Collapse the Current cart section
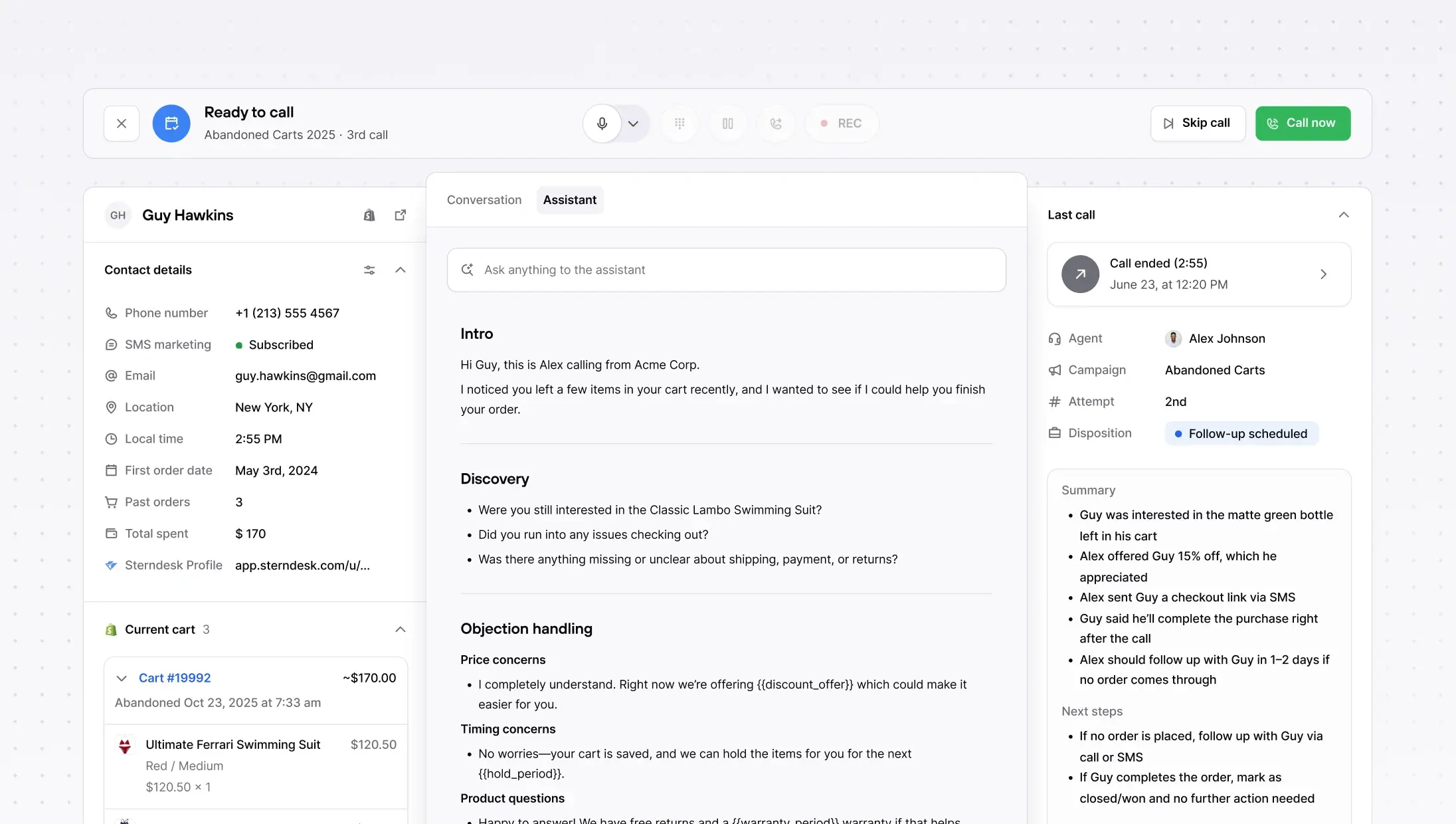This screenshot has width=1456, height=824. click(400, 629)
